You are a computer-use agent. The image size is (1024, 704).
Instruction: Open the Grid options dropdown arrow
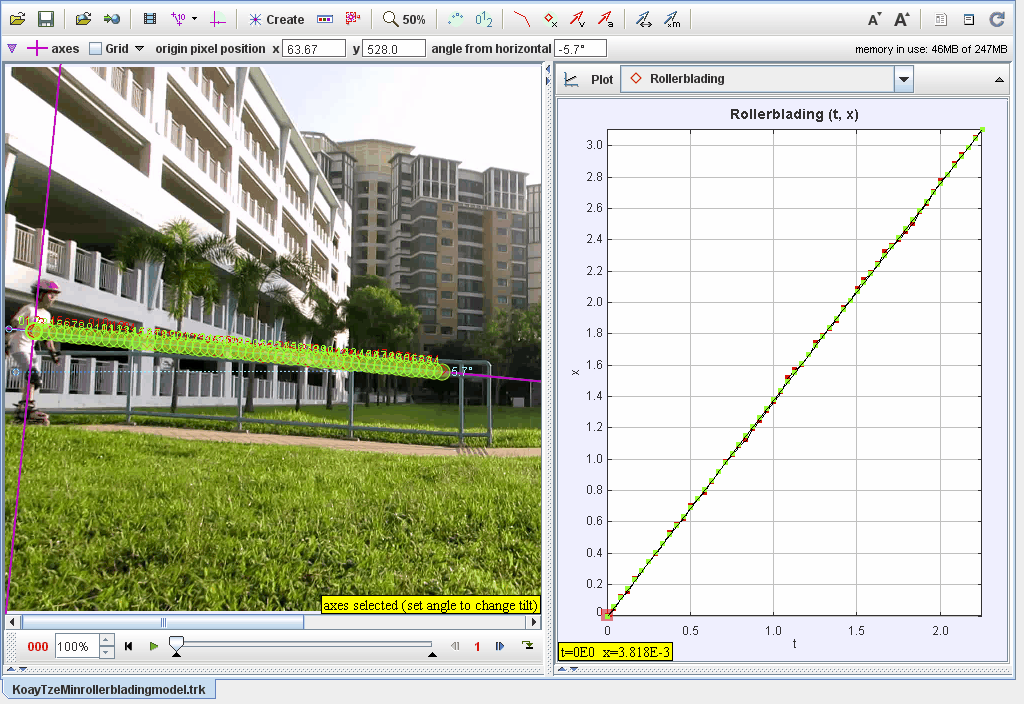coord(139,48)
